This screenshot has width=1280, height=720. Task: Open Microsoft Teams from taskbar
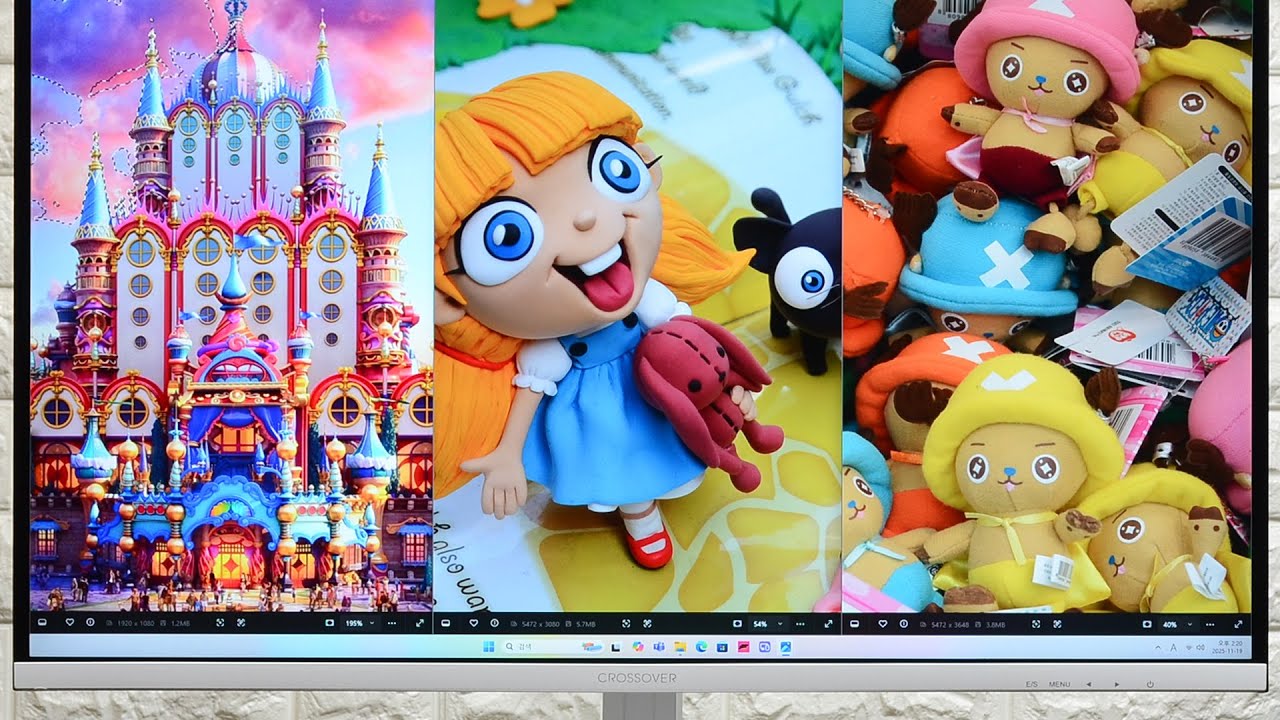pos(659,647)
